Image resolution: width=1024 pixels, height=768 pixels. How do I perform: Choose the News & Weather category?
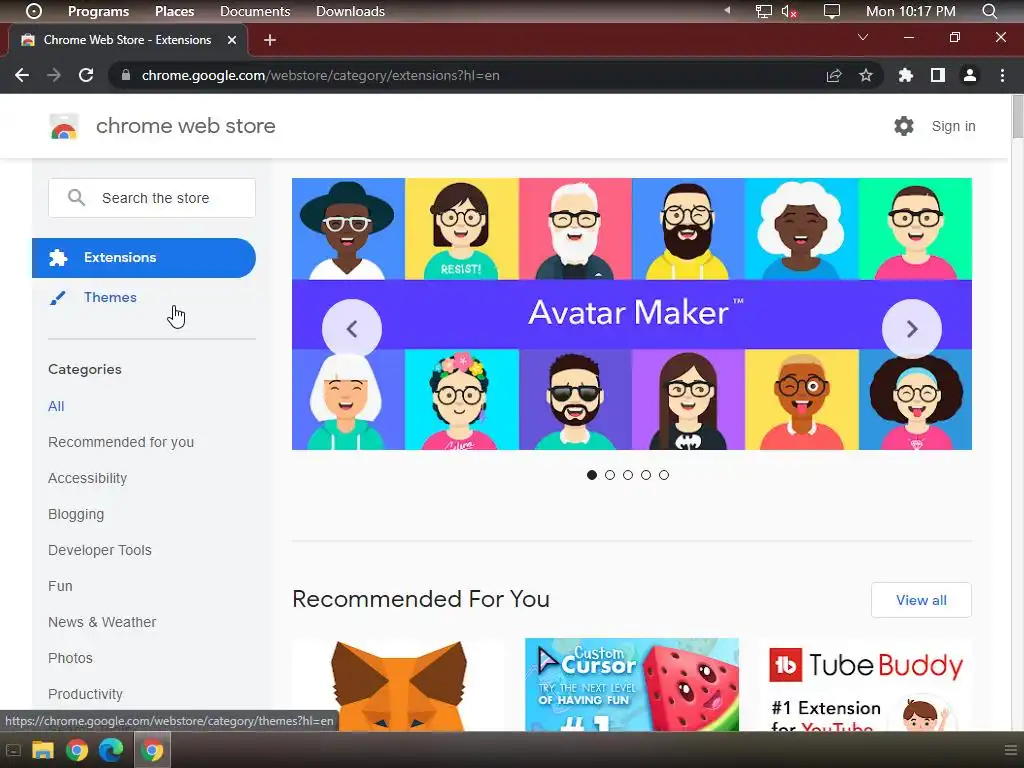[x=102, y=622]
